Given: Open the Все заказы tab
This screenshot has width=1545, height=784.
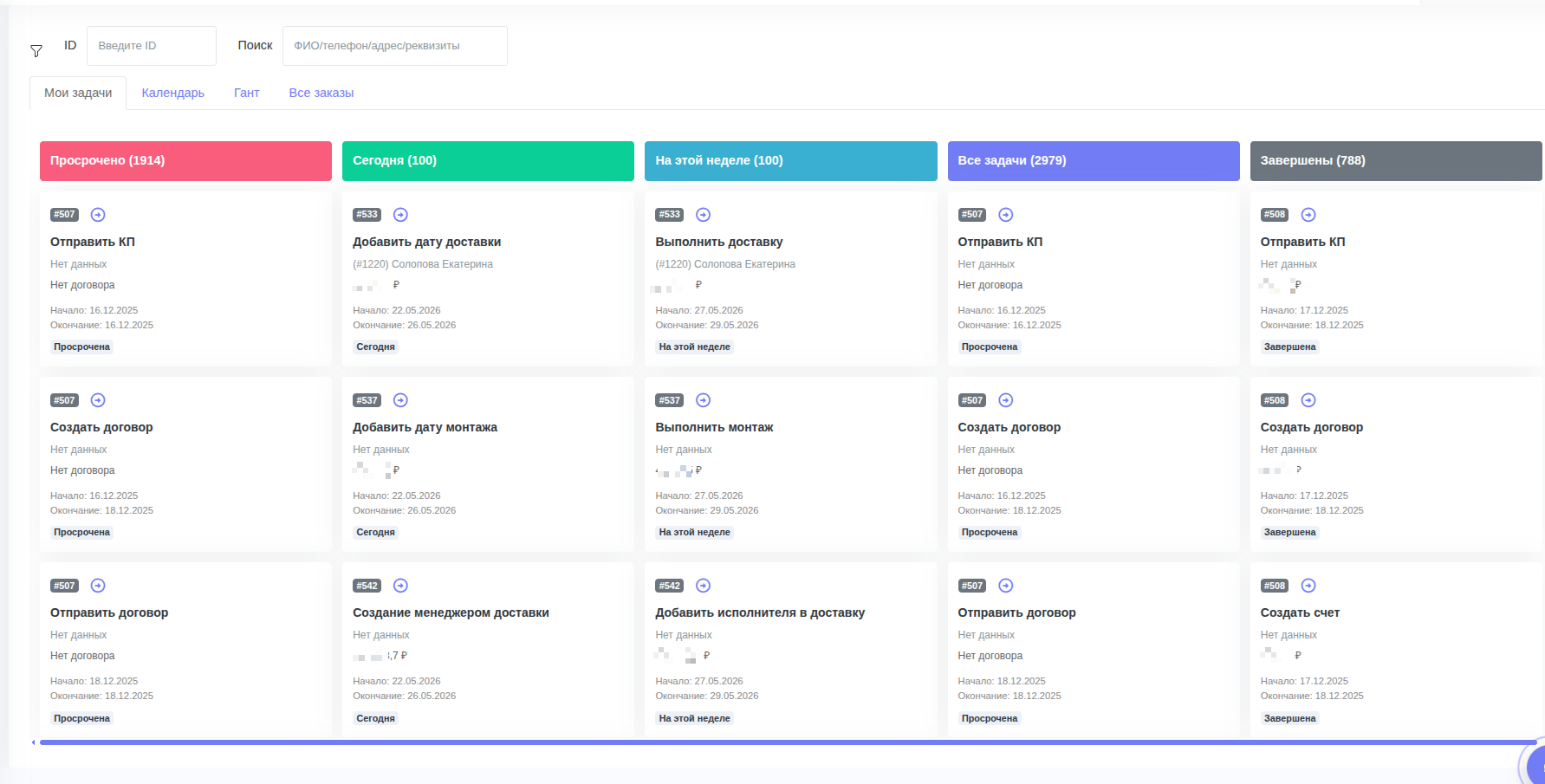Looking at the screenshot, I should point(321,93).
